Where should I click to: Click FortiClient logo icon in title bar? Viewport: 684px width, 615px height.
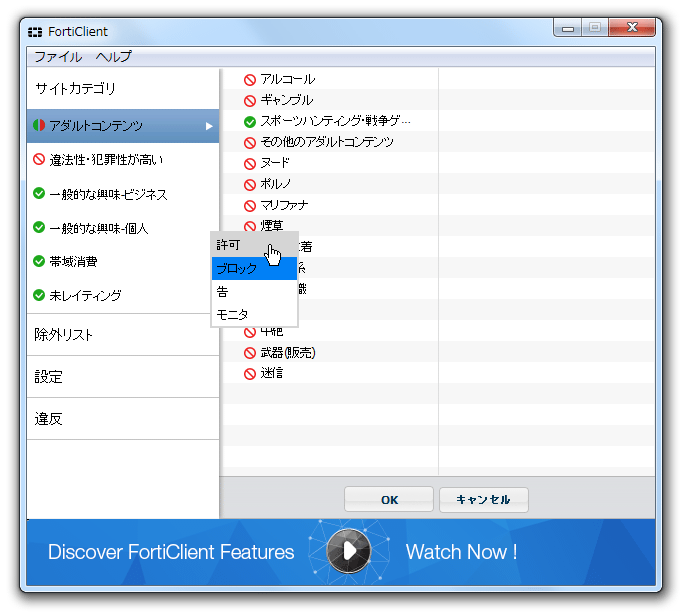click(35, 32)
